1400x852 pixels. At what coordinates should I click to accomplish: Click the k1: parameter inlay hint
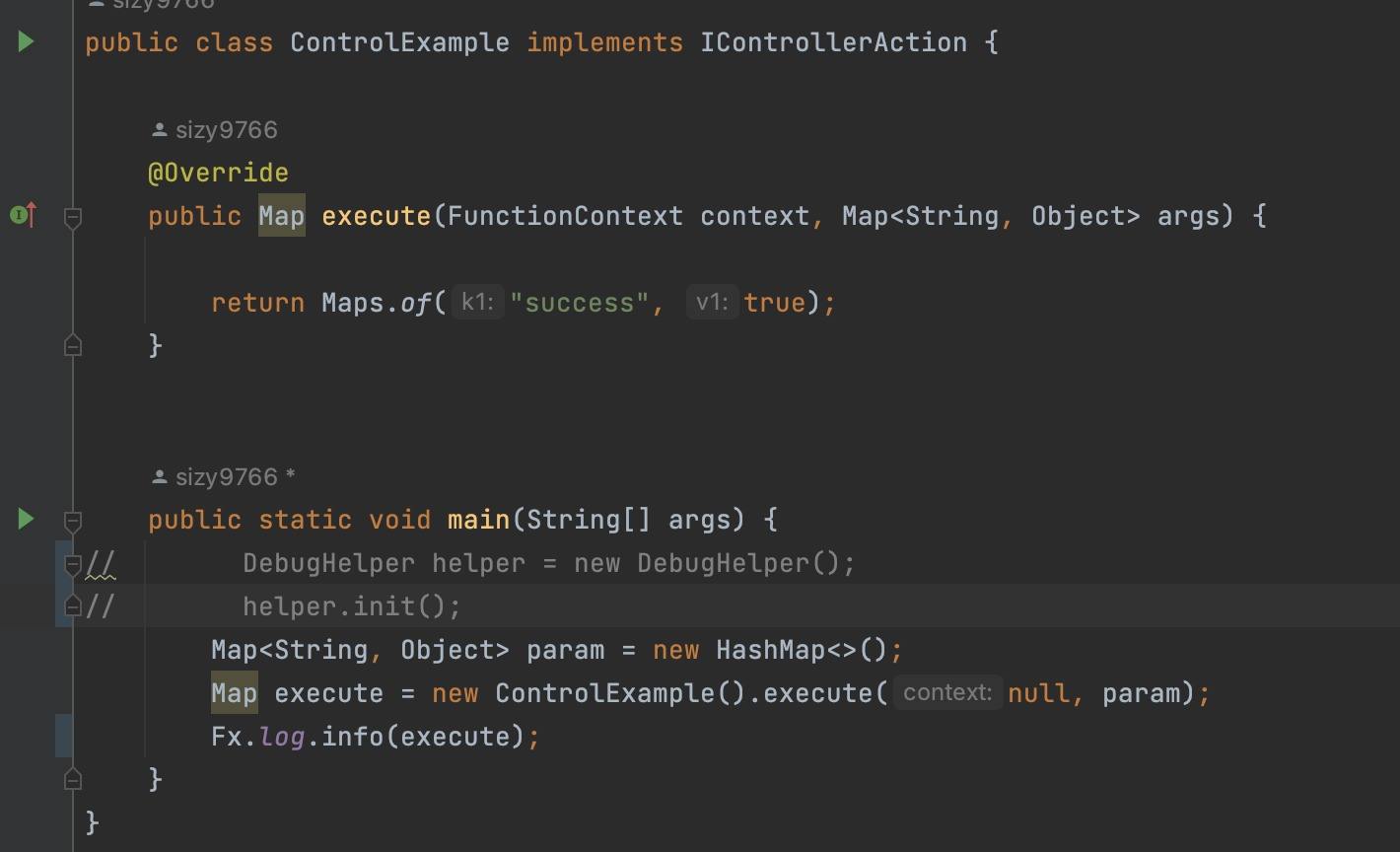click(478, 303)
